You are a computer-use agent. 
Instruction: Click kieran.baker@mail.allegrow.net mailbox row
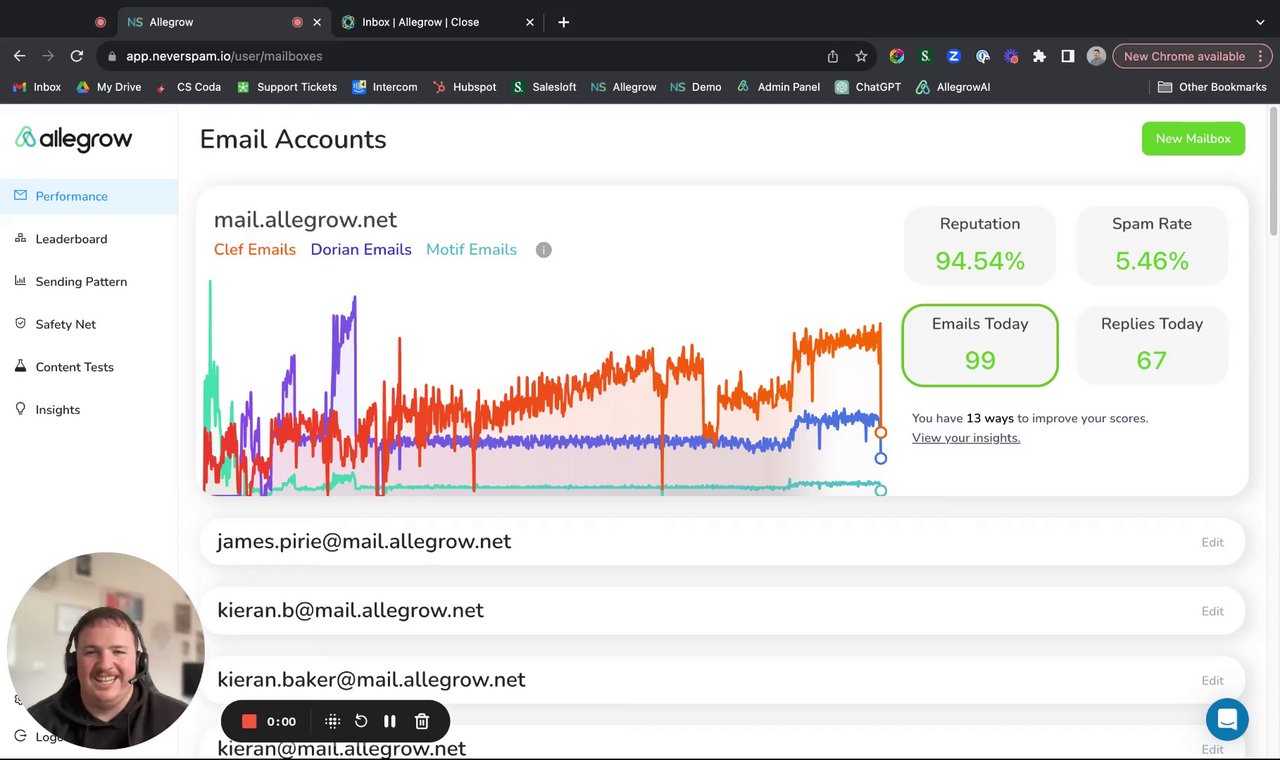click(x=722, y=680)
